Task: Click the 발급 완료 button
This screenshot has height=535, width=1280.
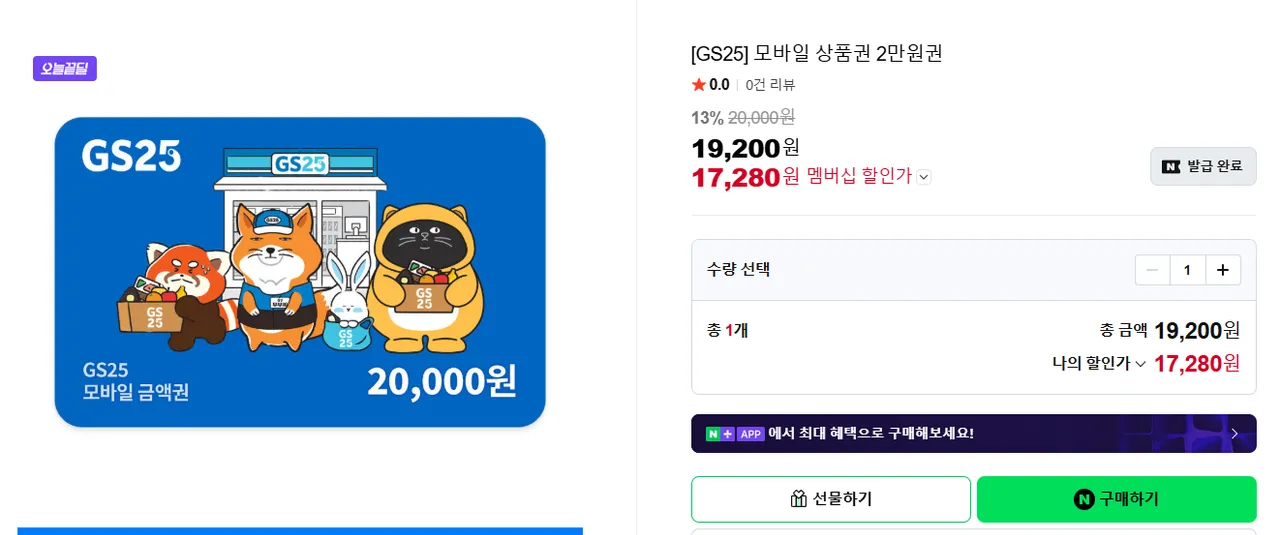Action: point(1203,166)
